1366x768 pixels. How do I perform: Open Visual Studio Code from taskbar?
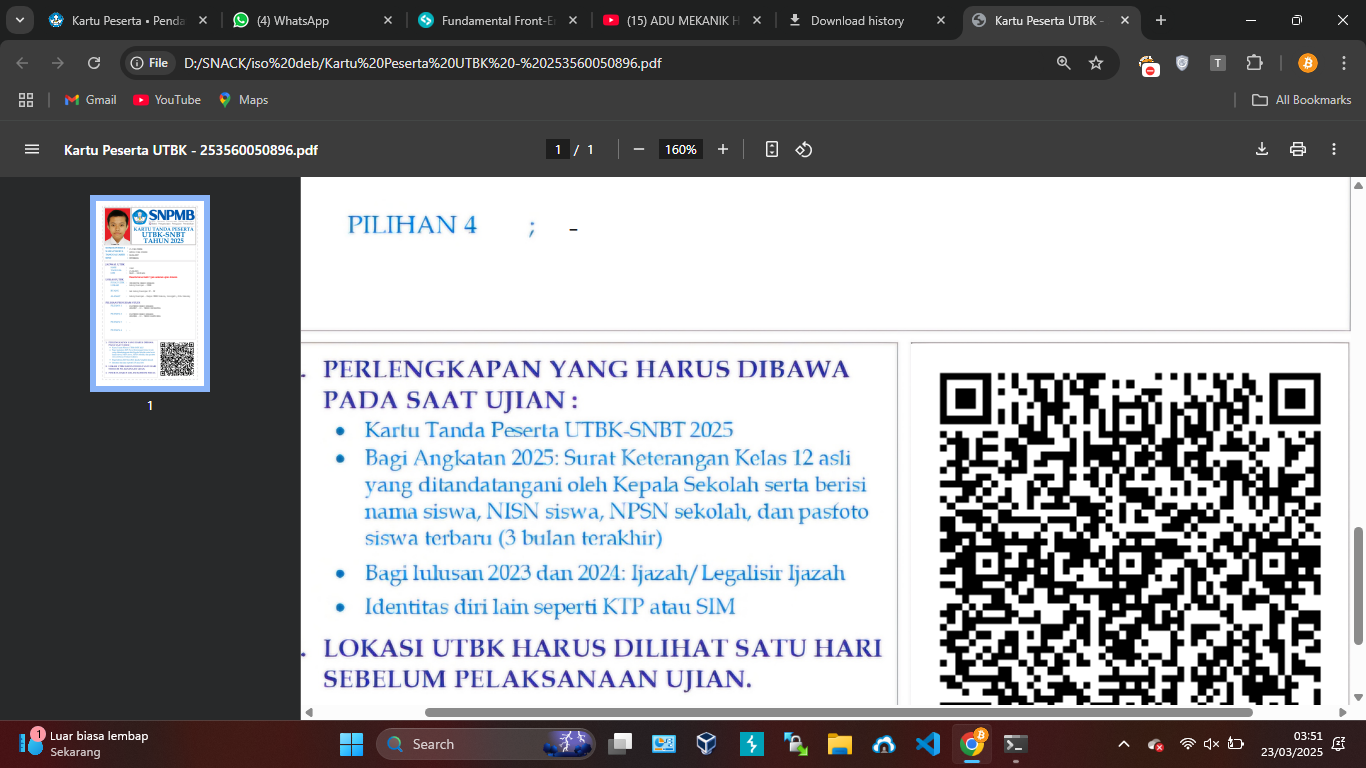pyautogui.click(x=927, y=744)
